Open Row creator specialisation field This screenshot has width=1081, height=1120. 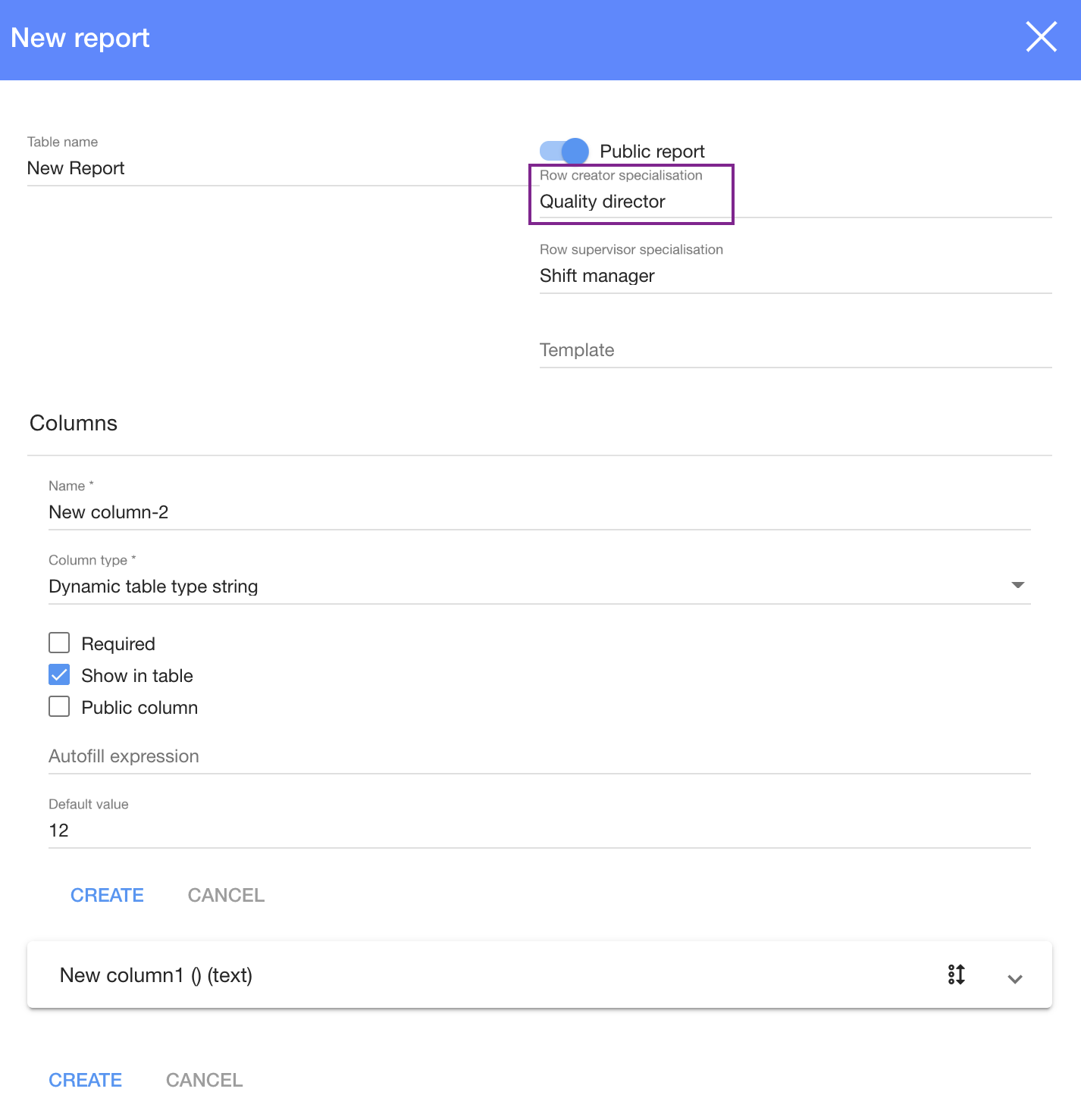point(631,202)
